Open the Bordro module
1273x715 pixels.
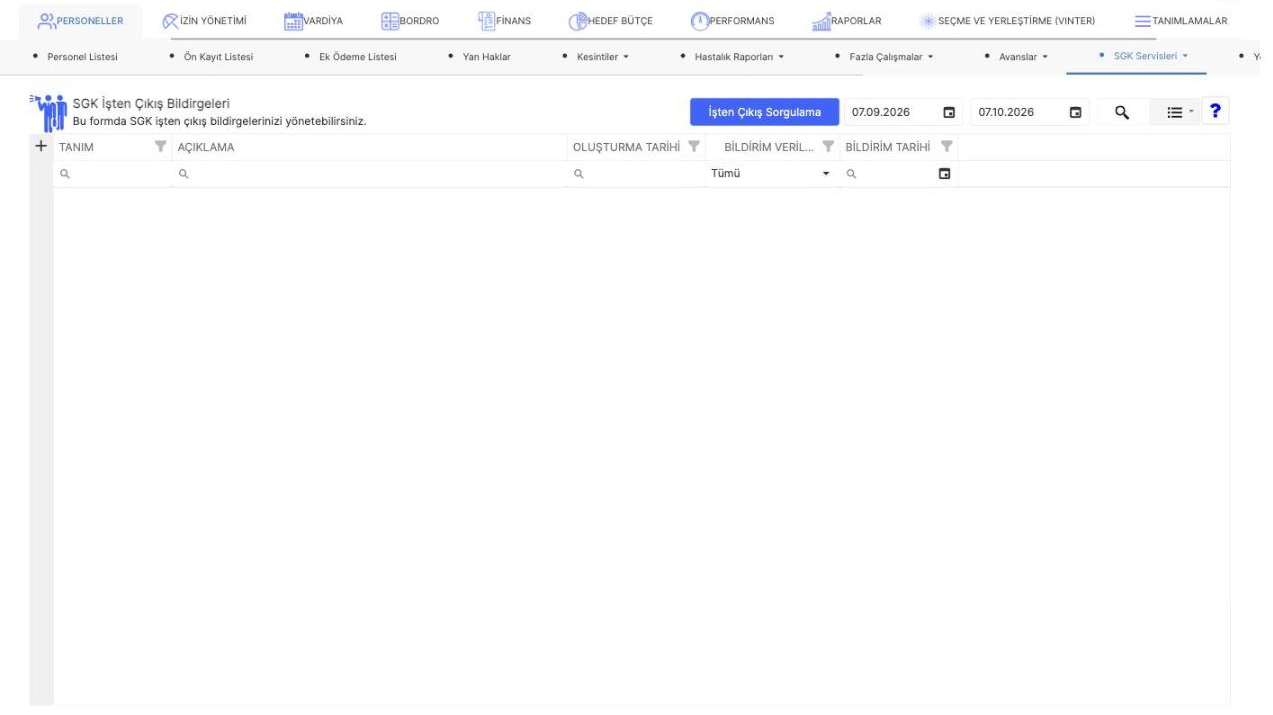410,22
